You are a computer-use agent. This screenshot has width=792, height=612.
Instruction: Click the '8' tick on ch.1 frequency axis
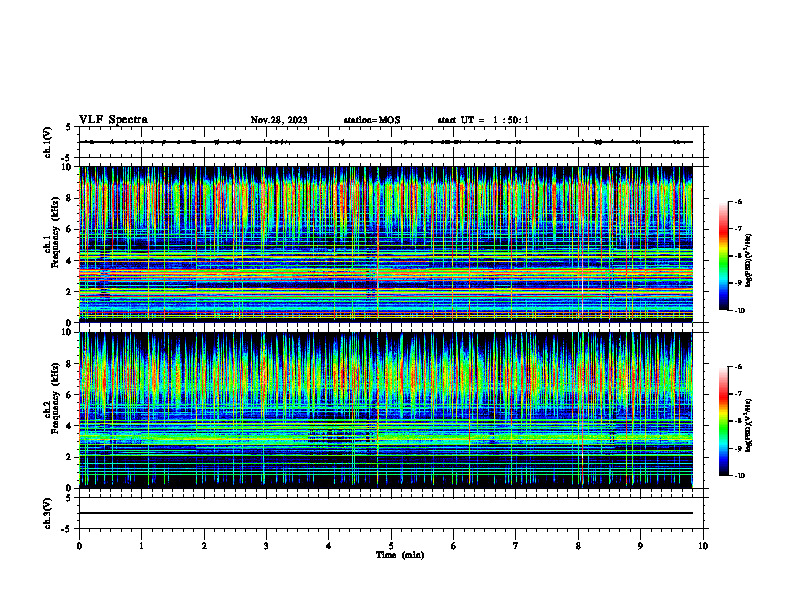coord(69,198)
